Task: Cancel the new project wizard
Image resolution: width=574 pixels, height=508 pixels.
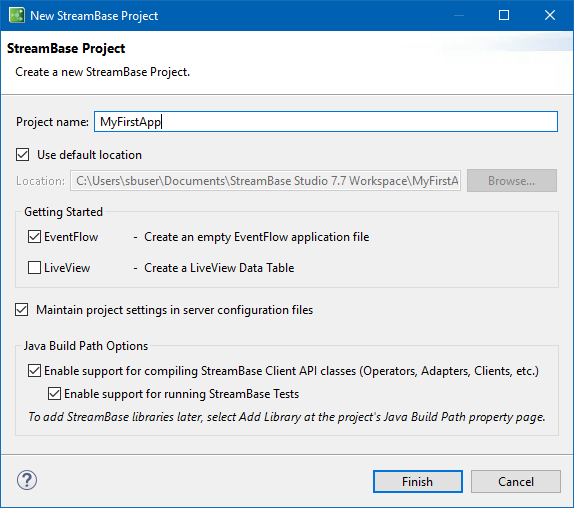Action: point(516,482)
